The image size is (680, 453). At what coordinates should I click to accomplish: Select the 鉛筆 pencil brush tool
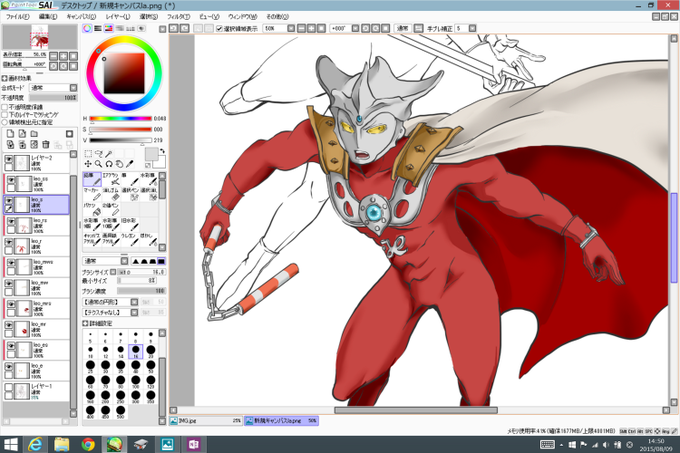click(x=92, y=179)
